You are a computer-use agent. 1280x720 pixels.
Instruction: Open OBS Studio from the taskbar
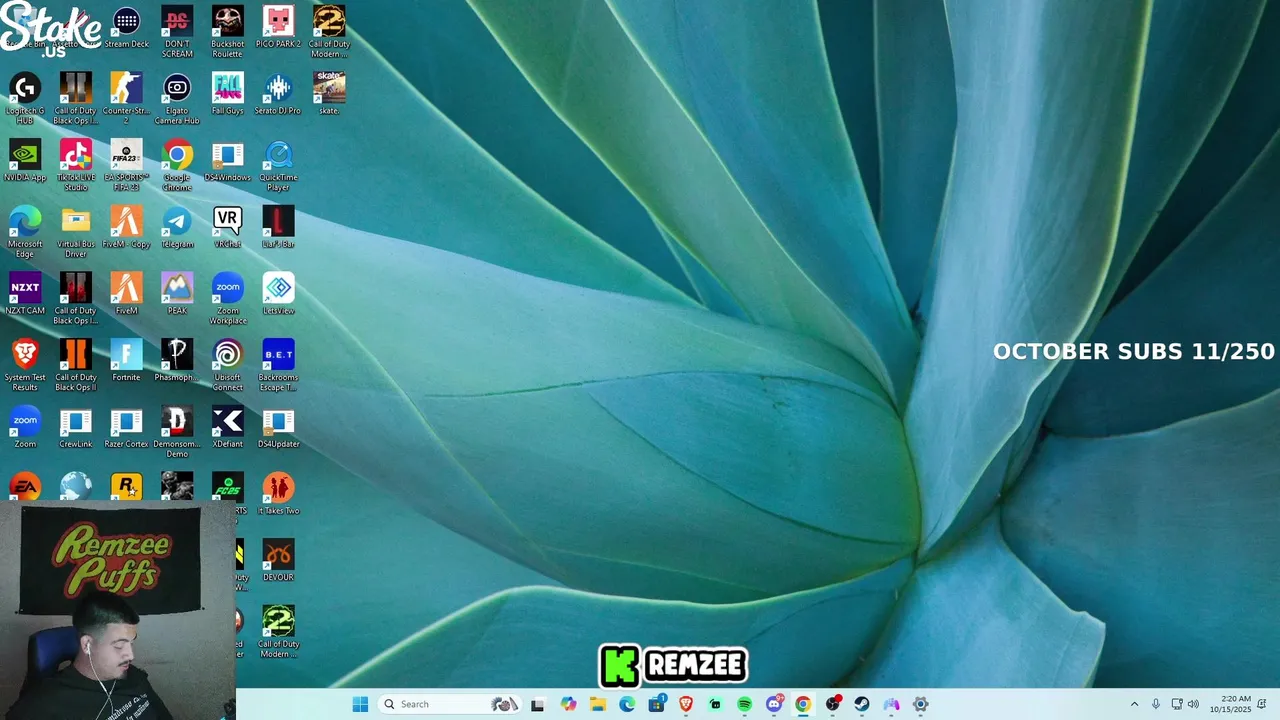(x=833, y=704)
